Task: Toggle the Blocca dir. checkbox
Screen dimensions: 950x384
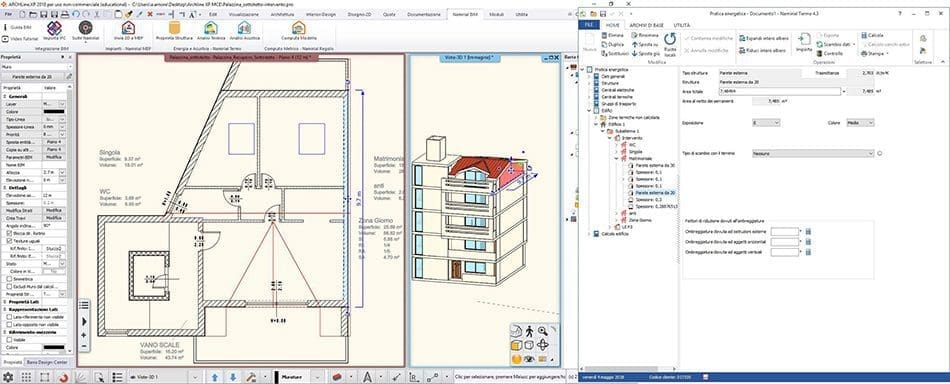Action: click(8, 233)
